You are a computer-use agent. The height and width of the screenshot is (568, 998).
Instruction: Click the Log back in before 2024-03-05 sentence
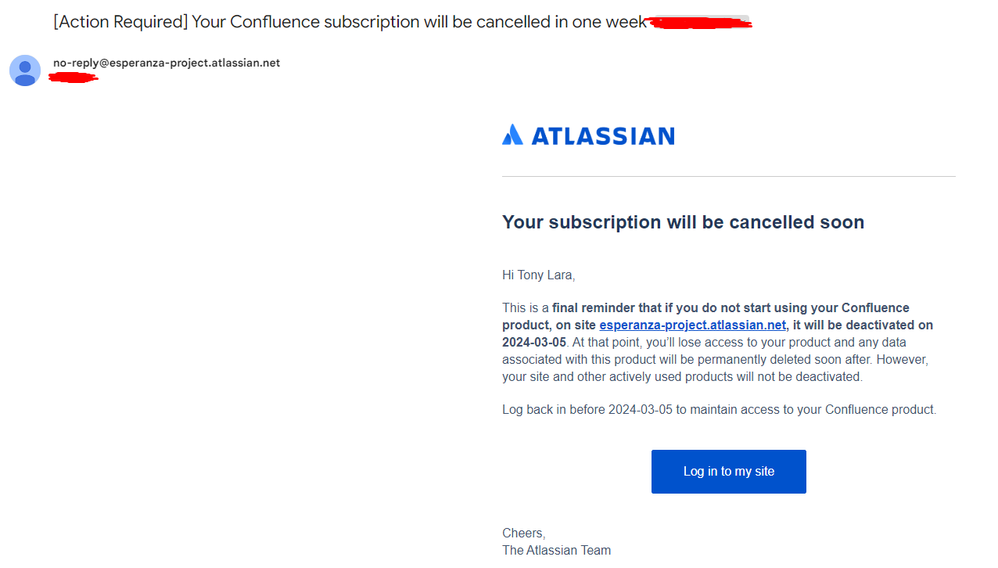coord(719,409)
